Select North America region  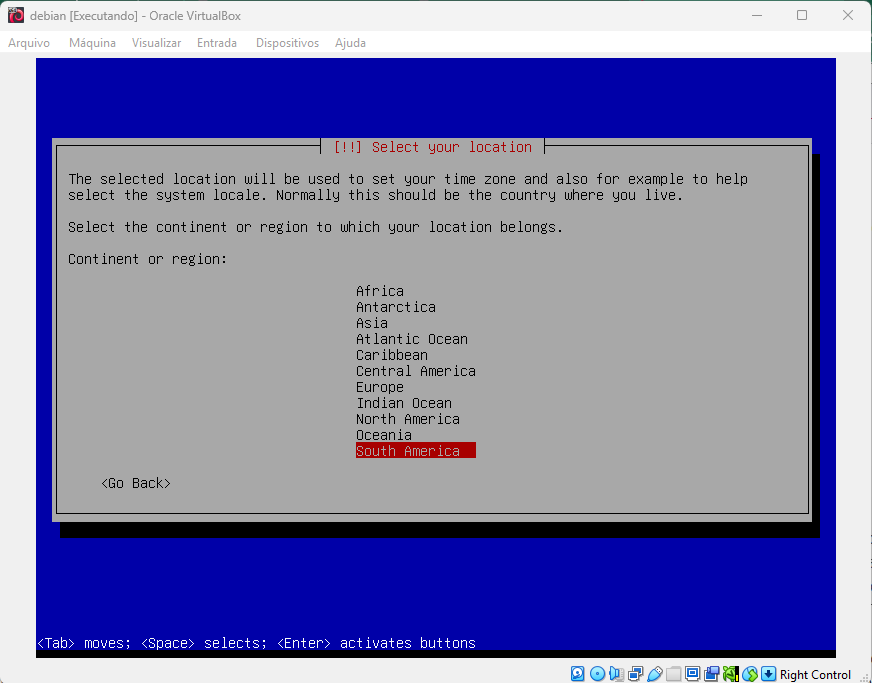click(408, 419)
